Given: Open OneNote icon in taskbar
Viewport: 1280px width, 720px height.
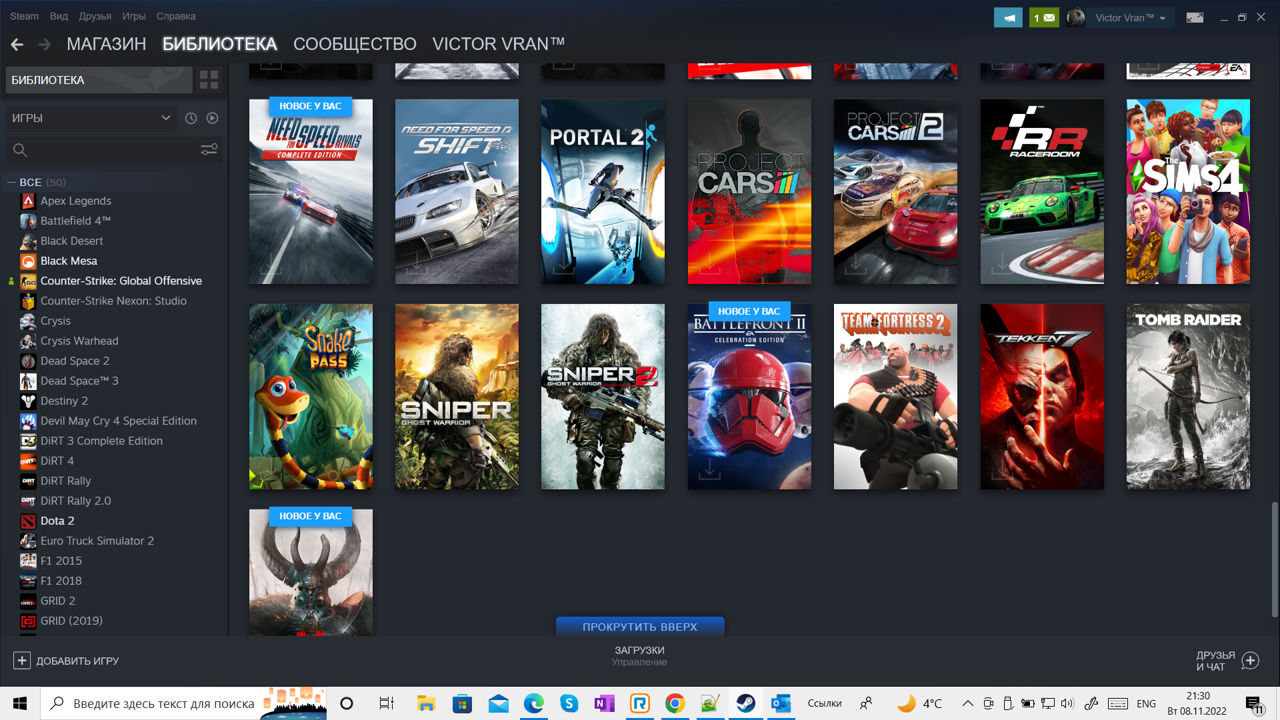Looking at the screenshot, I should [x=604, y=703].
